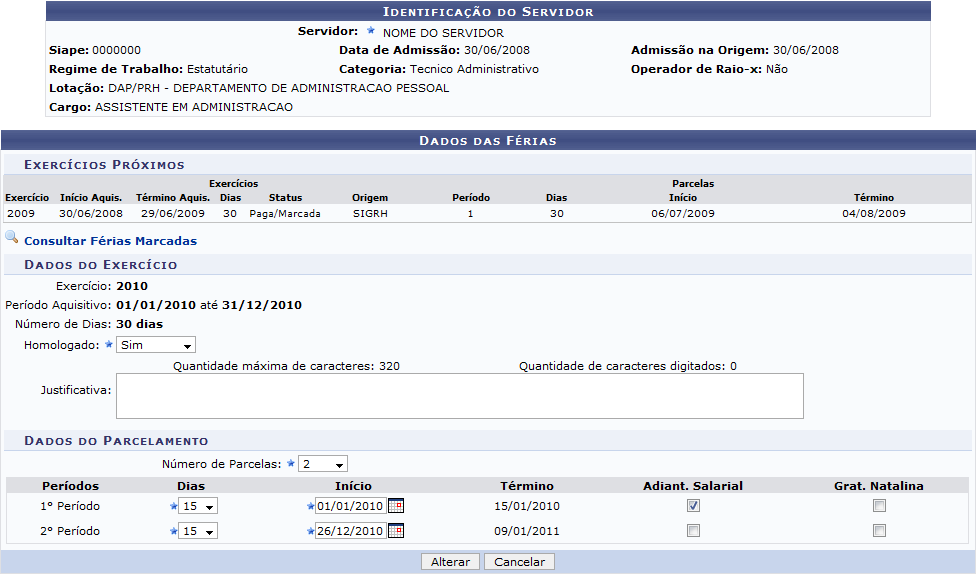
Task: Focus the Justificativa text area
Action: tap(459, 396)
